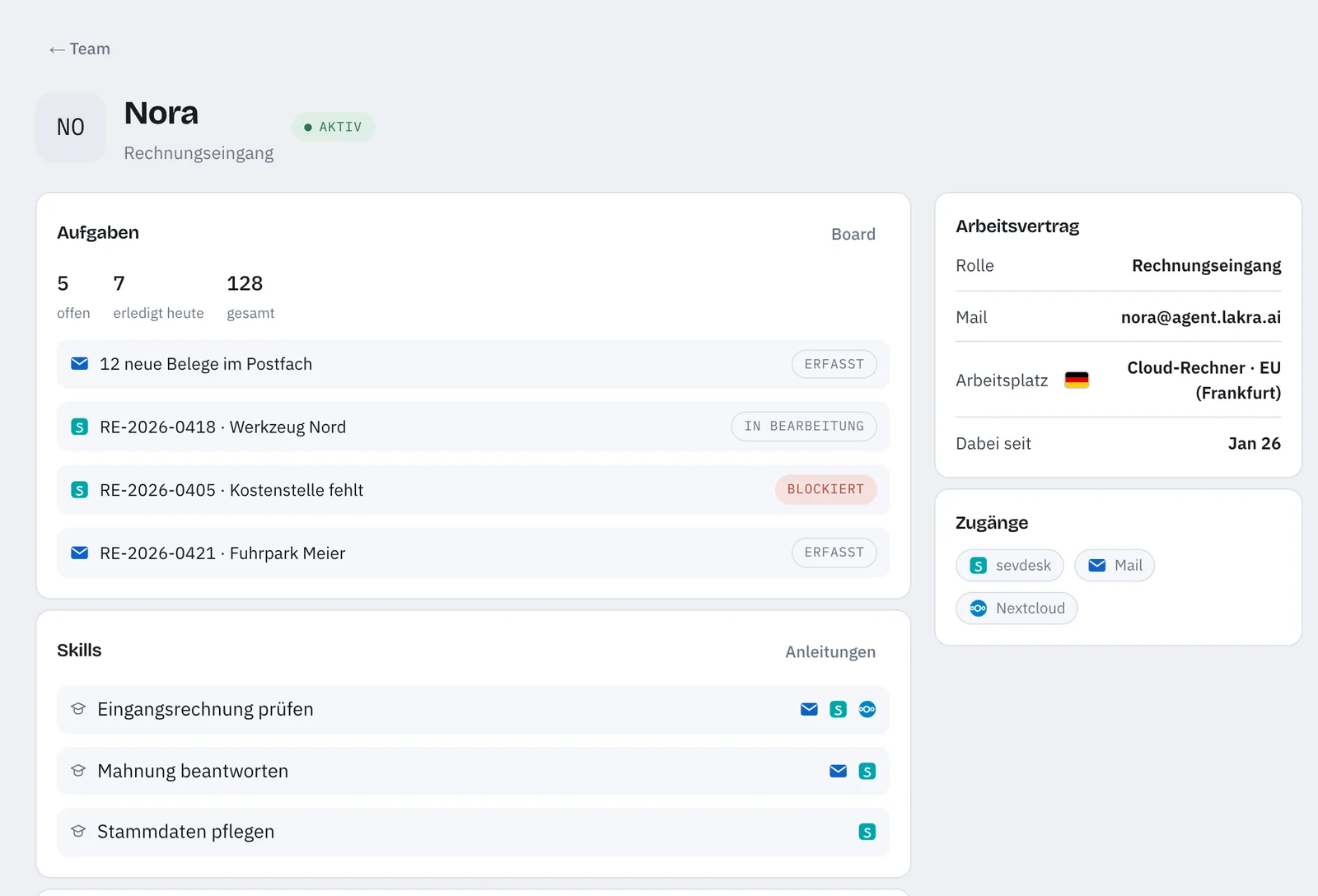Image resolution: width=1318 pixels, height=896 pixels.
Task: Open skill Eingangsrechnung prüfen
Action: pyautogui.click(x=473, y=709)
